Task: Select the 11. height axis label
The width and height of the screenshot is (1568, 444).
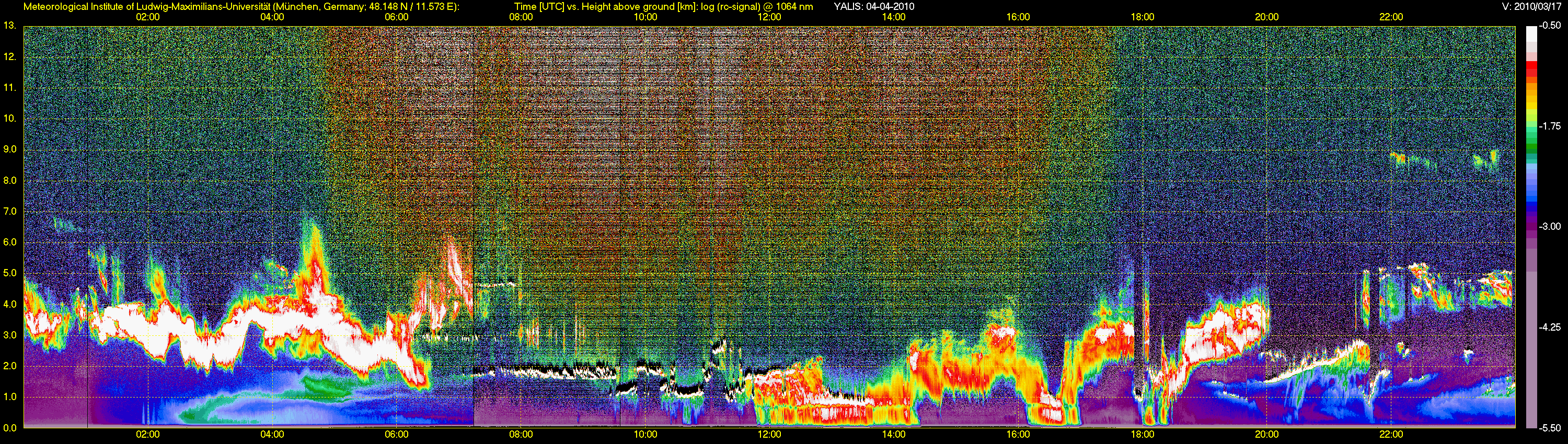Action: click(10, 88)
